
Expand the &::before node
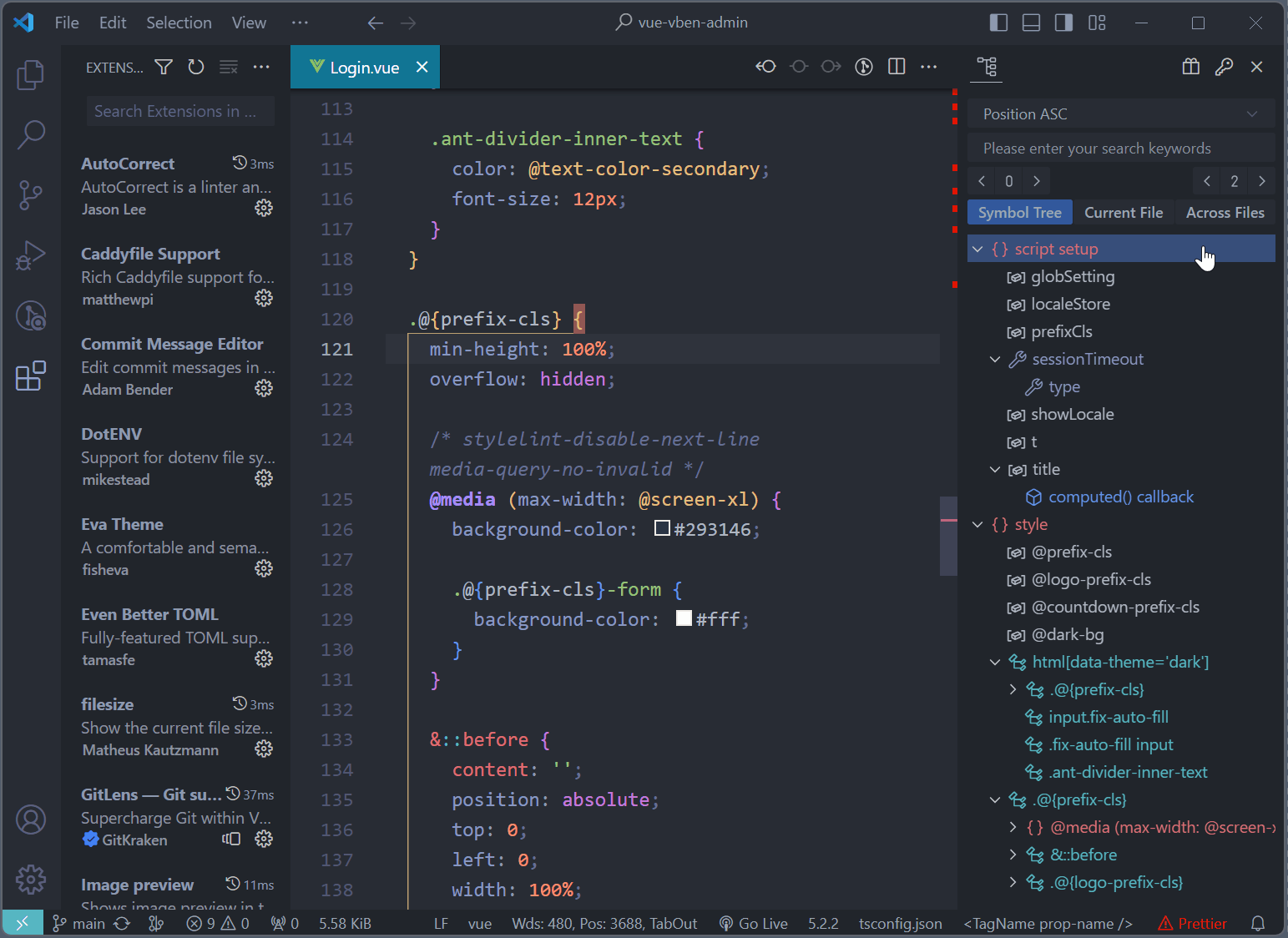click(x=1013, y=855)
